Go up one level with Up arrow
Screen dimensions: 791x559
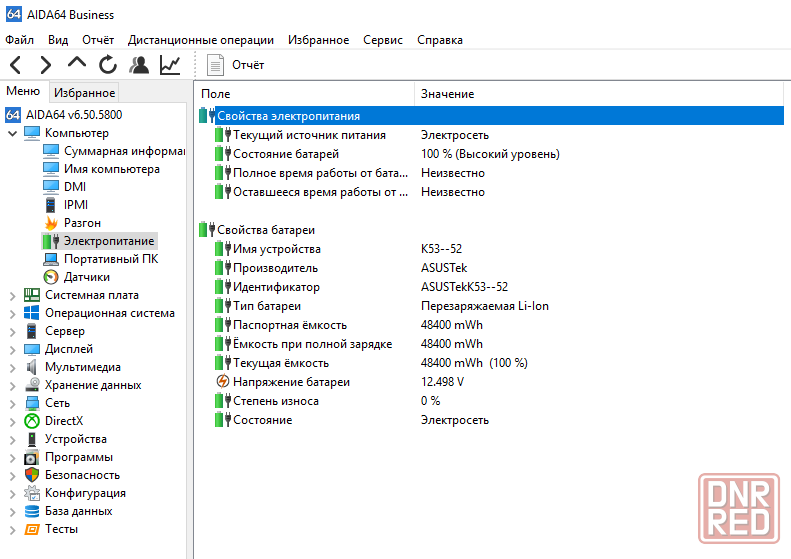pos(77,64)
